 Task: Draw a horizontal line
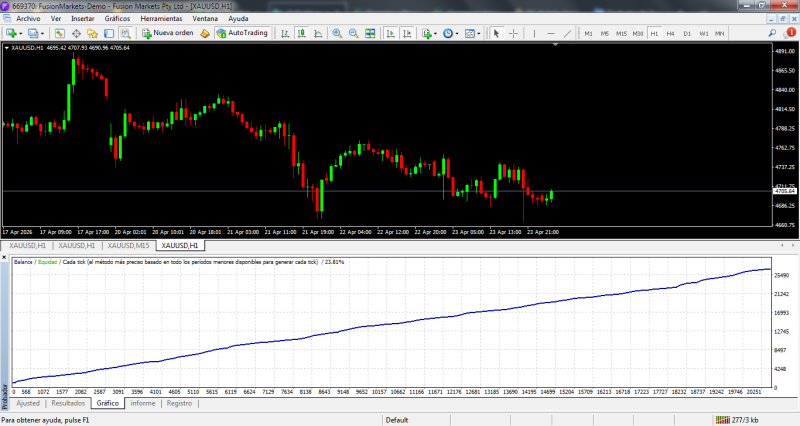coord(551,33)
